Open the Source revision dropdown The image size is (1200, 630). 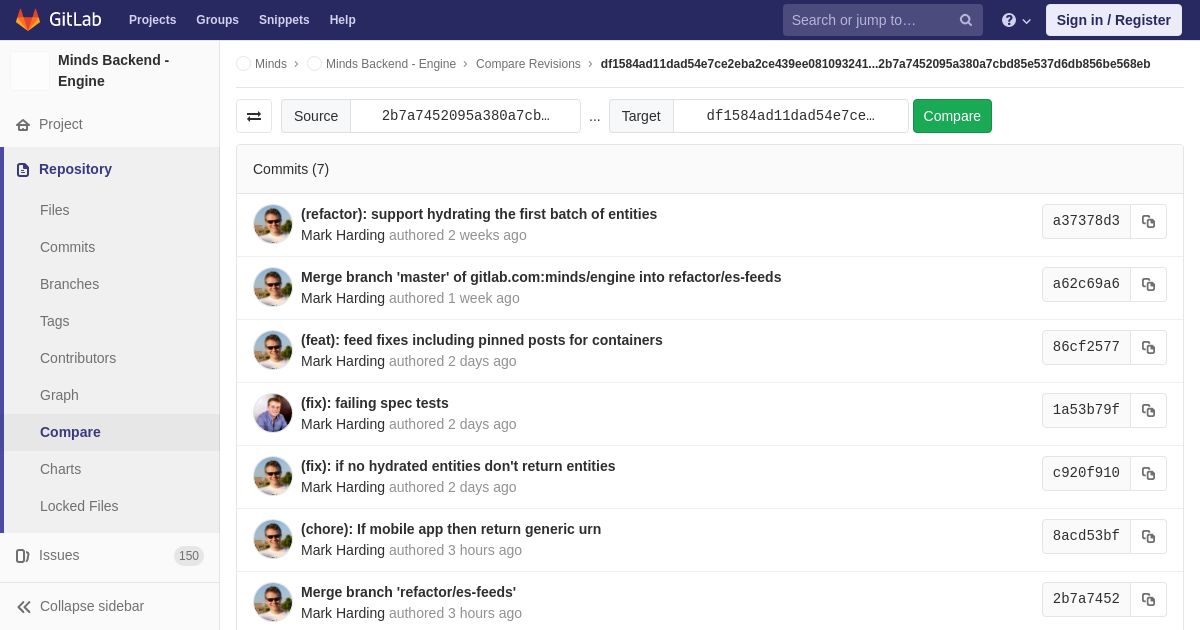click(465, 116)
